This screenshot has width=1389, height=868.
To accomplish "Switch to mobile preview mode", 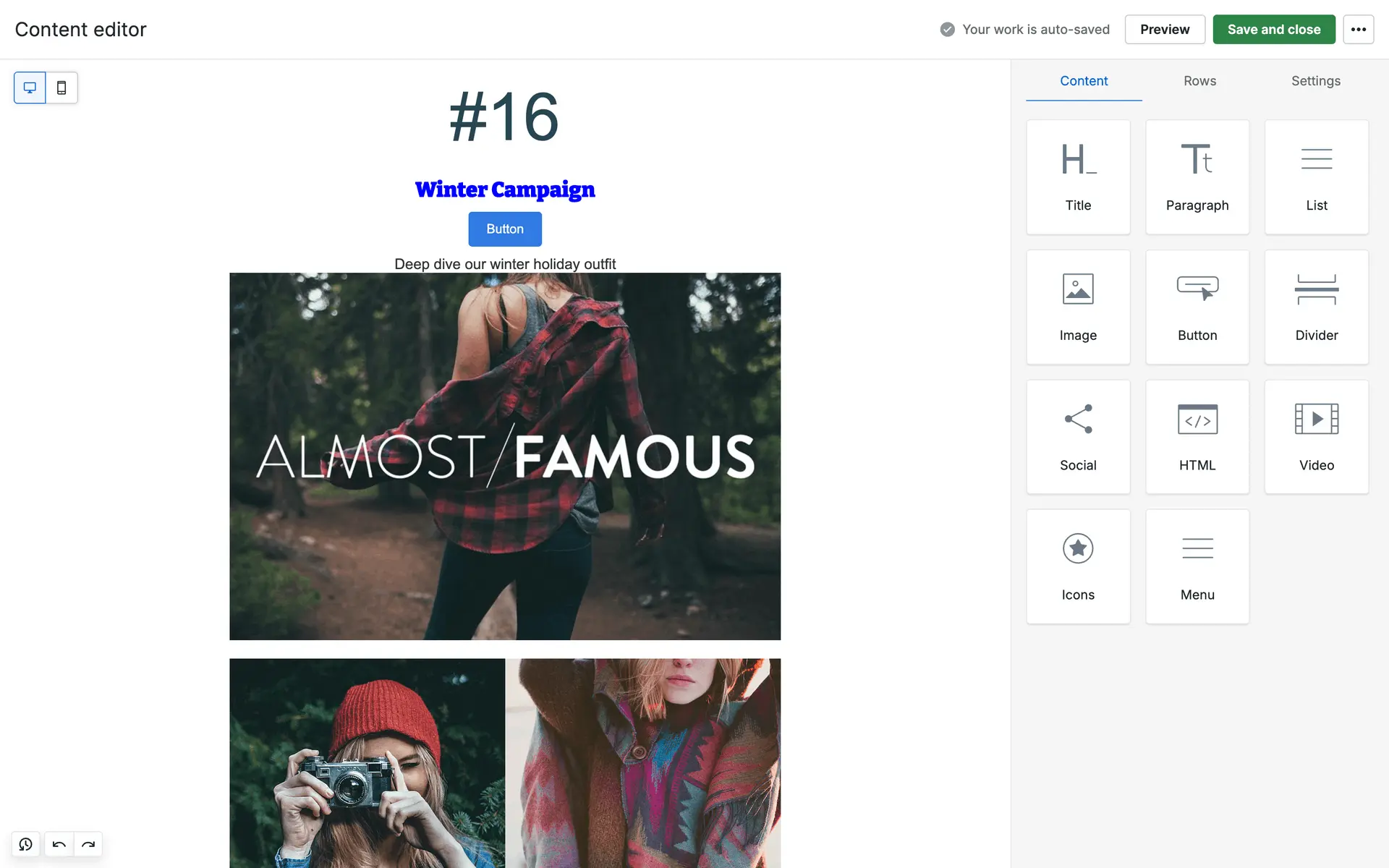I will coord(61,88).
